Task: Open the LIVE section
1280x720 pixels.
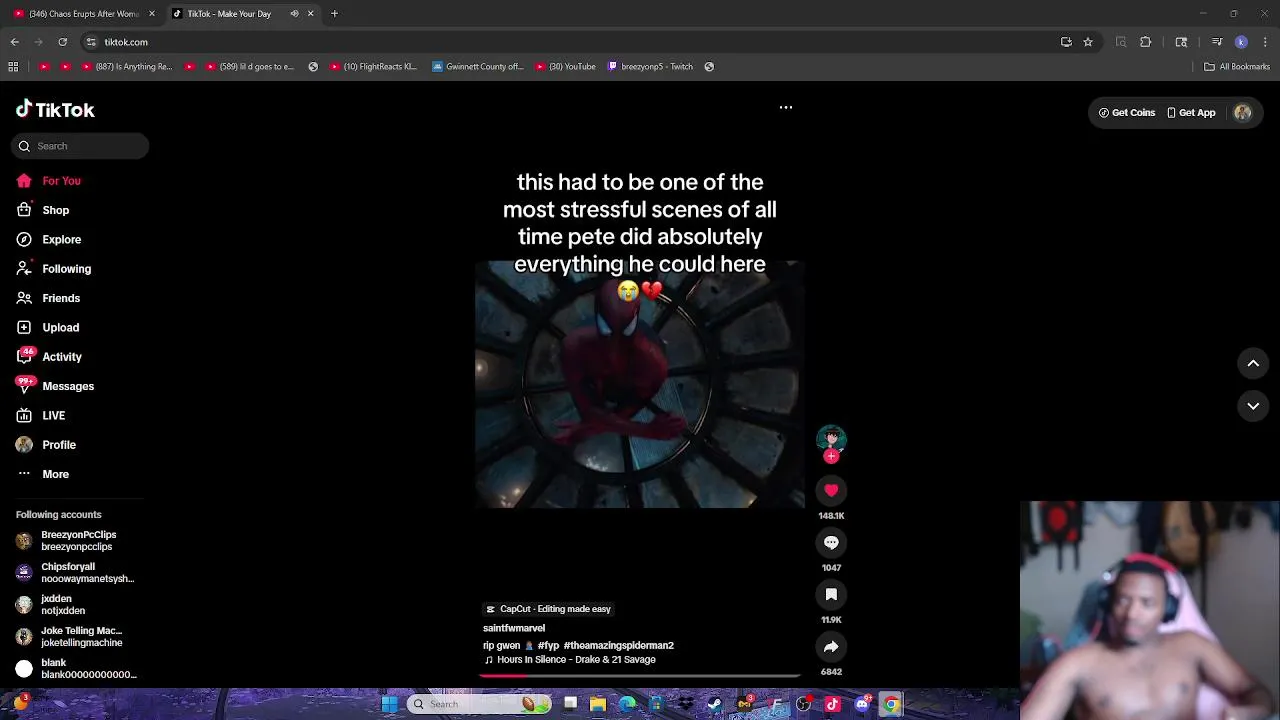Action: [x=40, y=416]
